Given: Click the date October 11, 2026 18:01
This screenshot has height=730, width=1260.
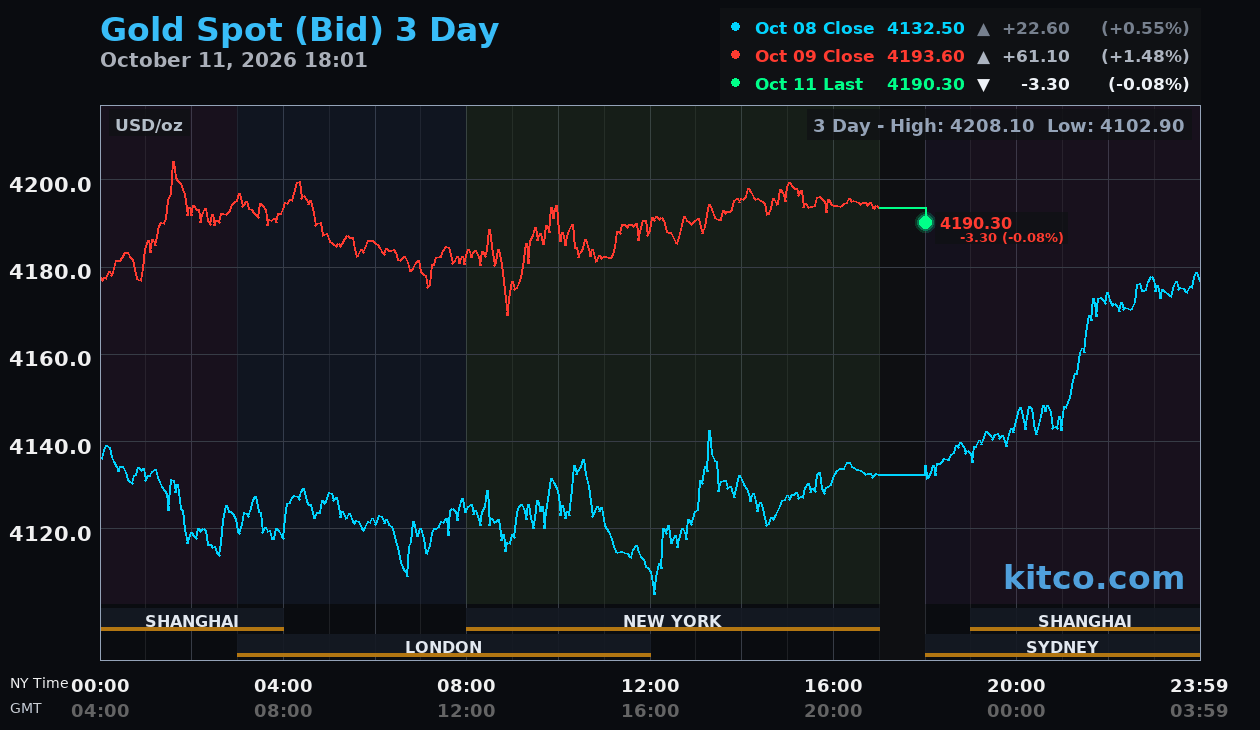Looking at the screenshot, I should [234, 60].
